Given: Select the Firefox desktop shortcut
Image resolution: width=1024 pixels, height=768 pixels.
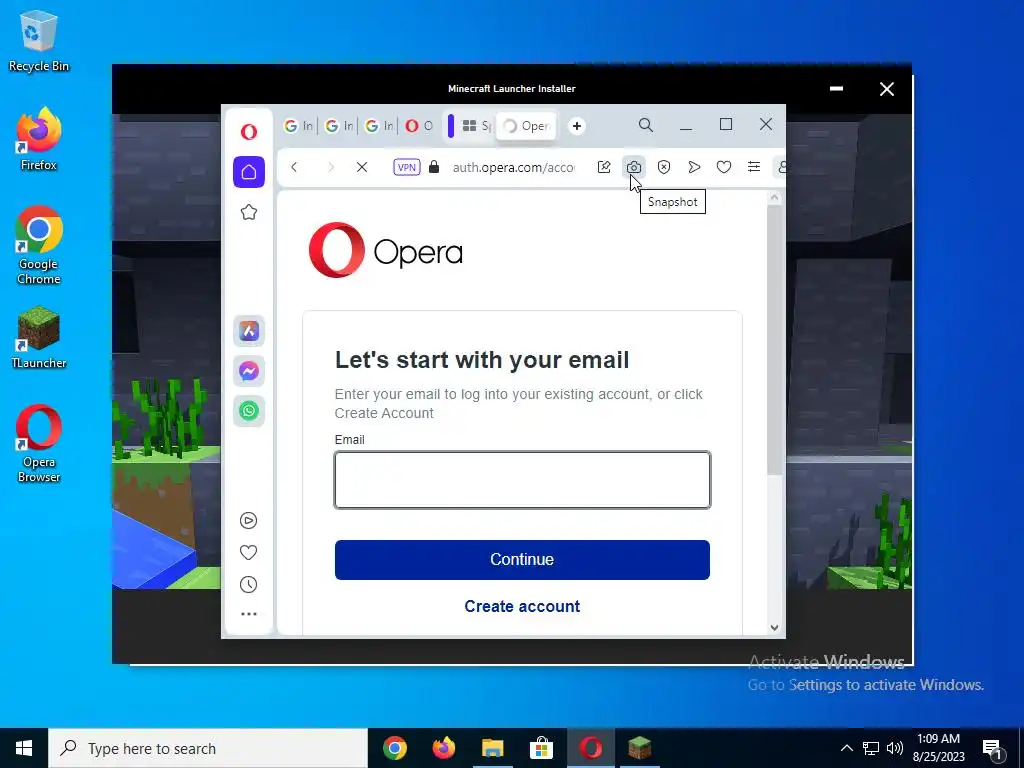Looking at the screenshot, I should pos(39,139).
